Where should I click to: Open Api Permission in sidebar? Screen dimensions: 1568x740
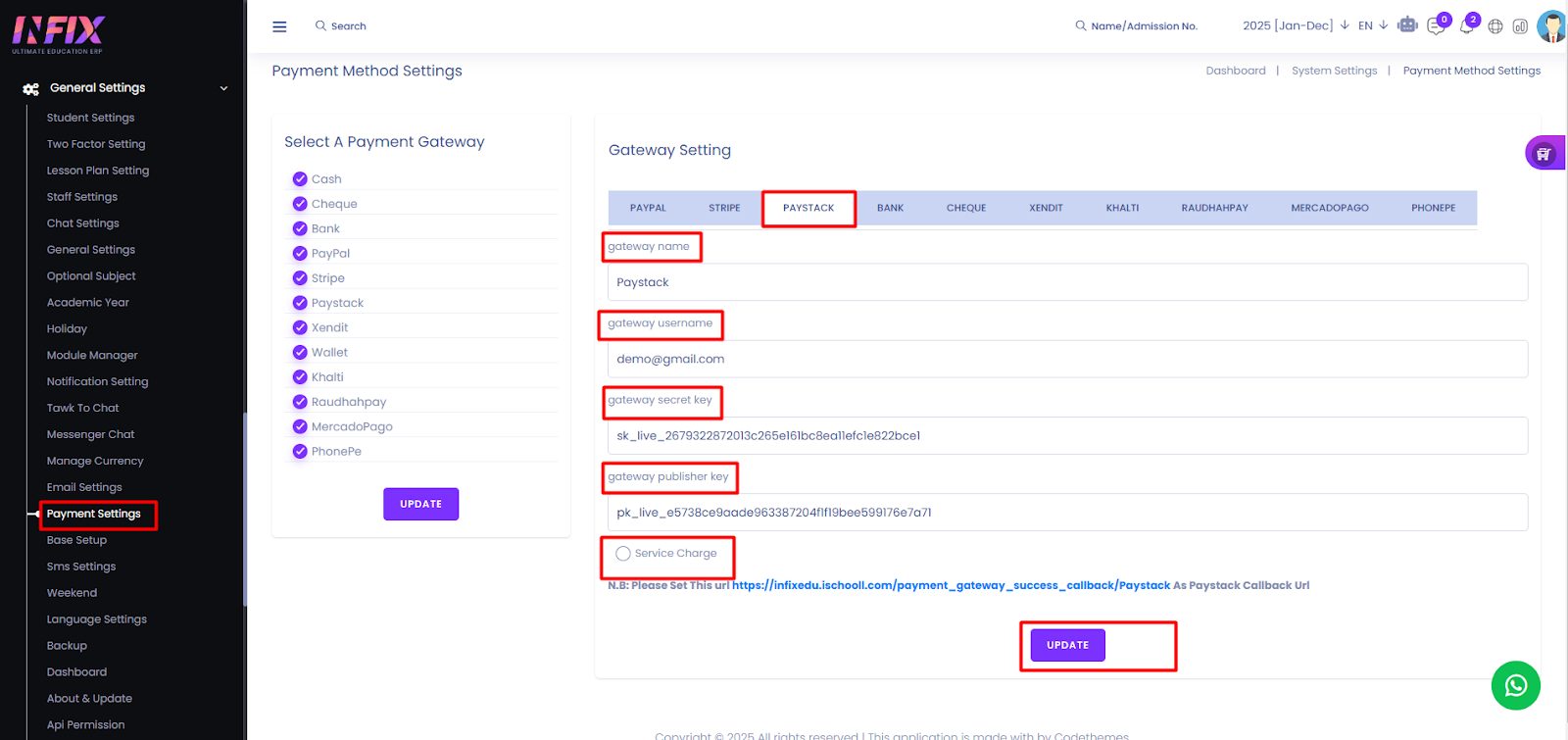point(85,725)
